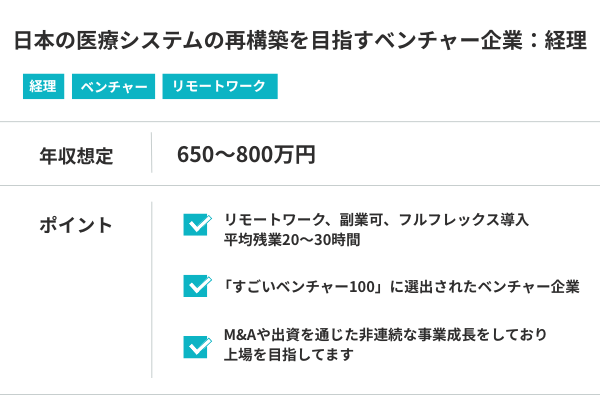Click the 年収想定 label
The image size is (600, 420).
76,155
